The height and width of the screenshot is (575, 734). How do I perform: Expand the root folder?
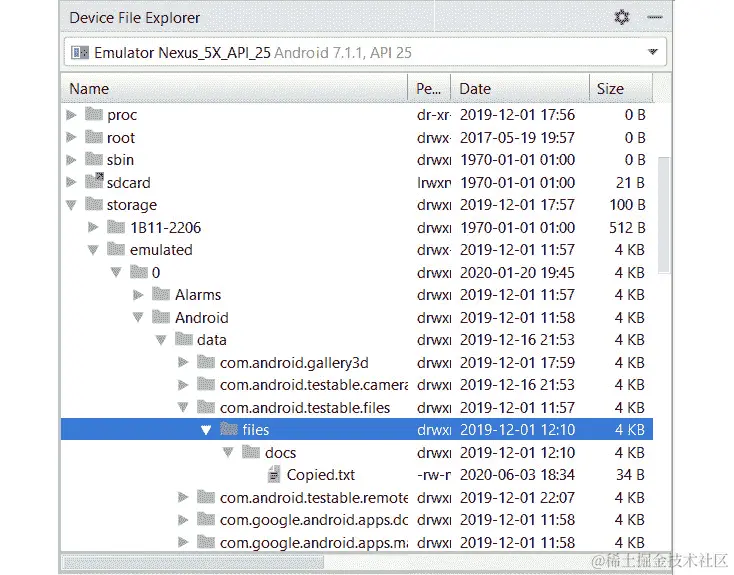[x=71, y=137]
